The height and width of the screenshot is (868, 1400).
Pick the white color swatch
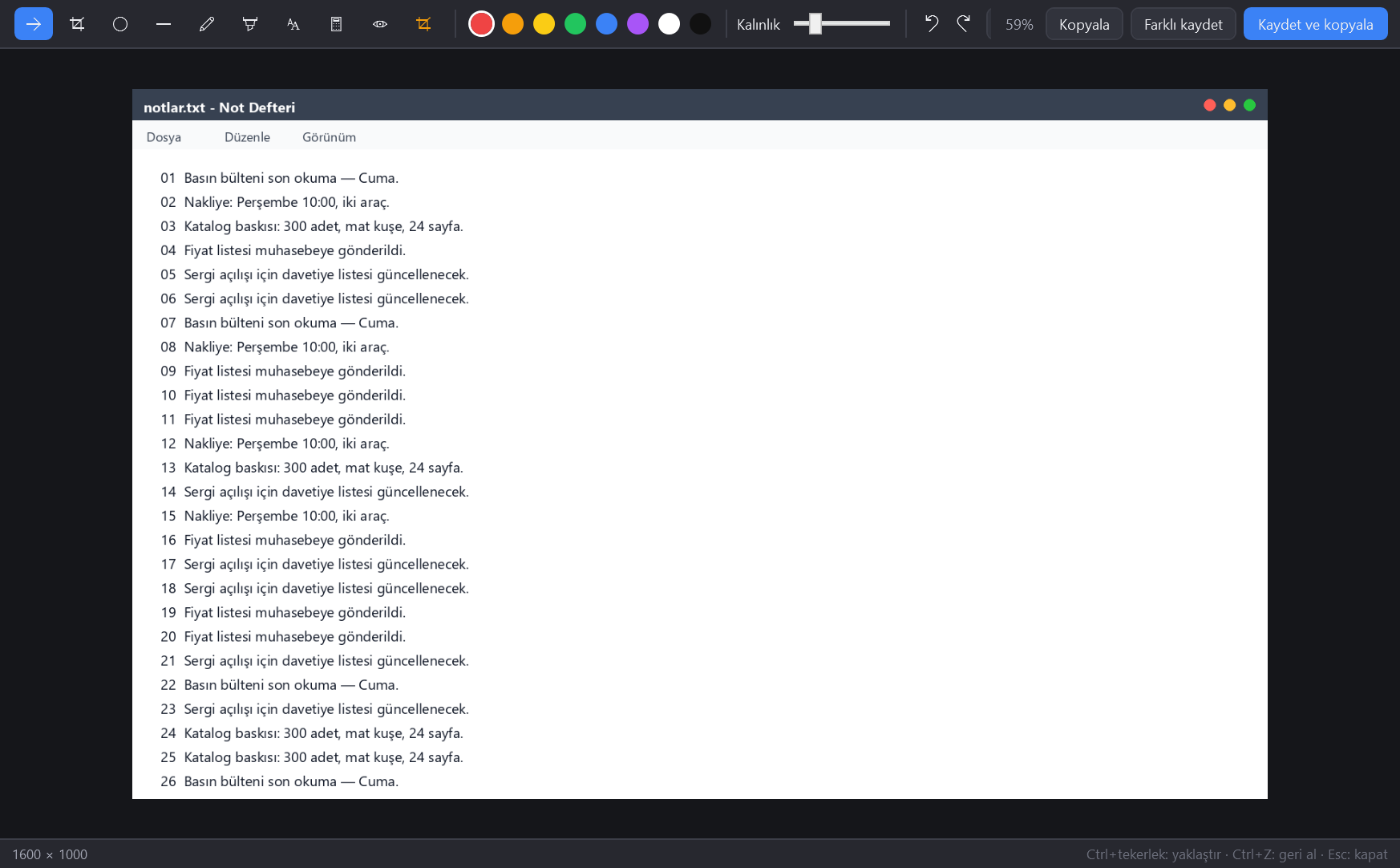point(669,24)
